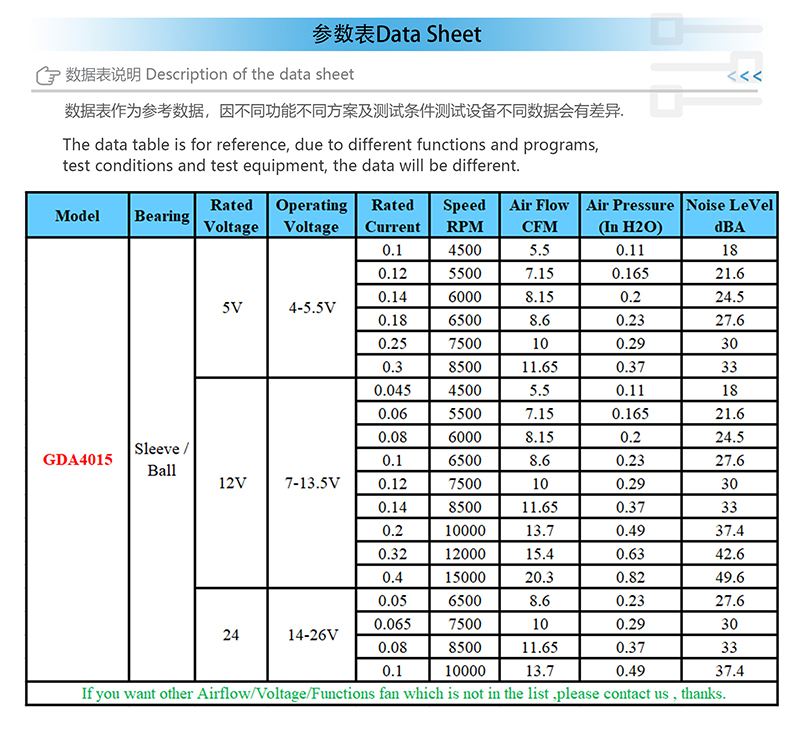Click the green 'If you want other Airflow/Voltage/Functions' note

coord(403,694)
